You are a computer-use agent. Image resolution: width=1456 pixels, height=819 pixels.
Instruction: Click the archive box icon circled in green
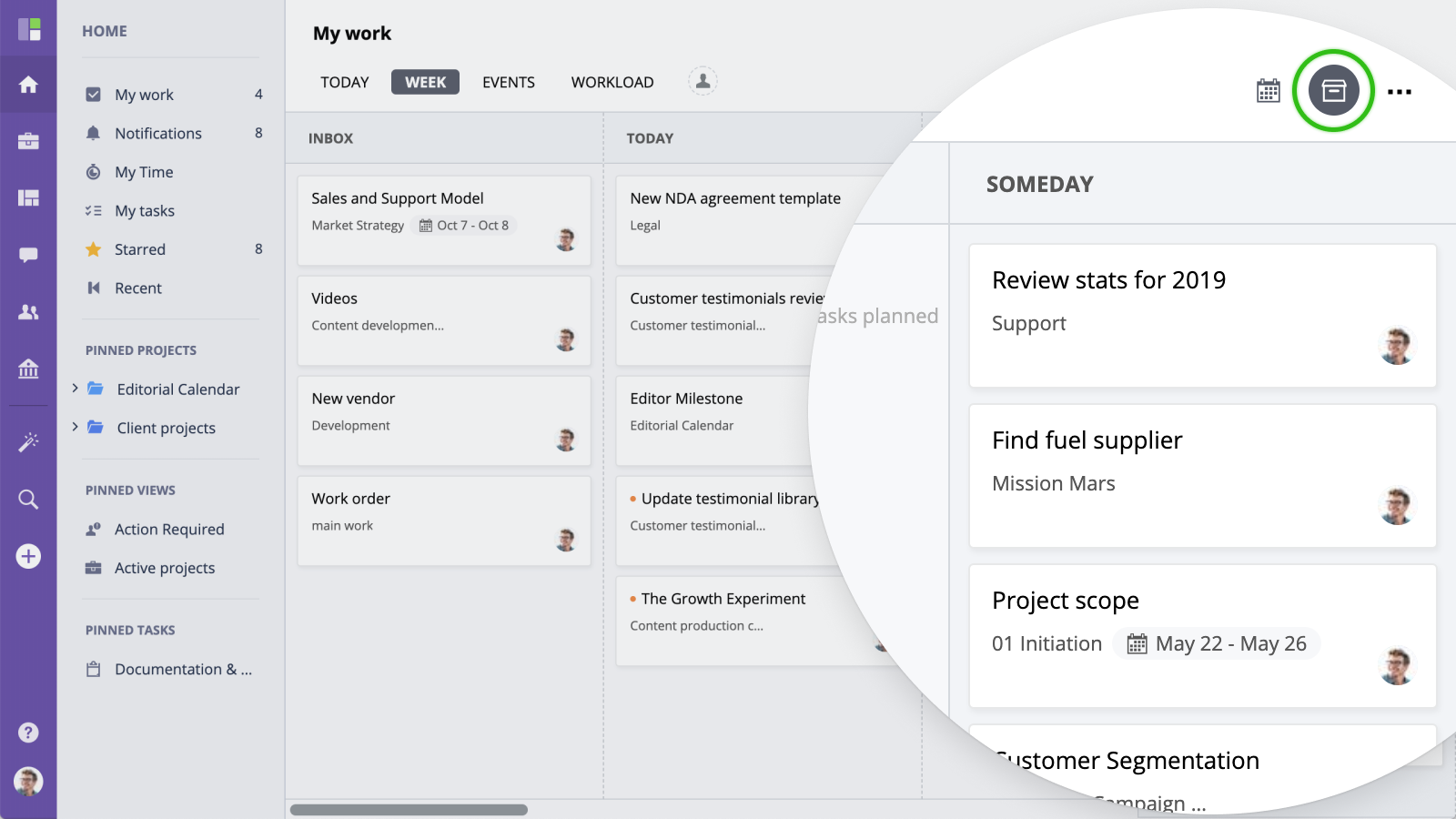(1333, 91)
